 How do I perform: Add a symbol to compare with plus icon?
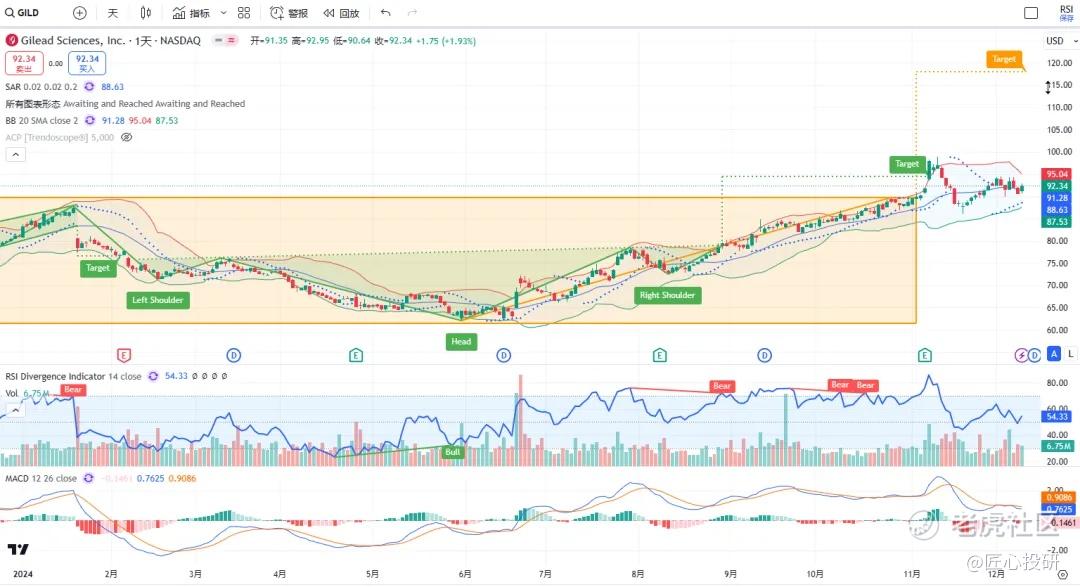tap(80, 13)
